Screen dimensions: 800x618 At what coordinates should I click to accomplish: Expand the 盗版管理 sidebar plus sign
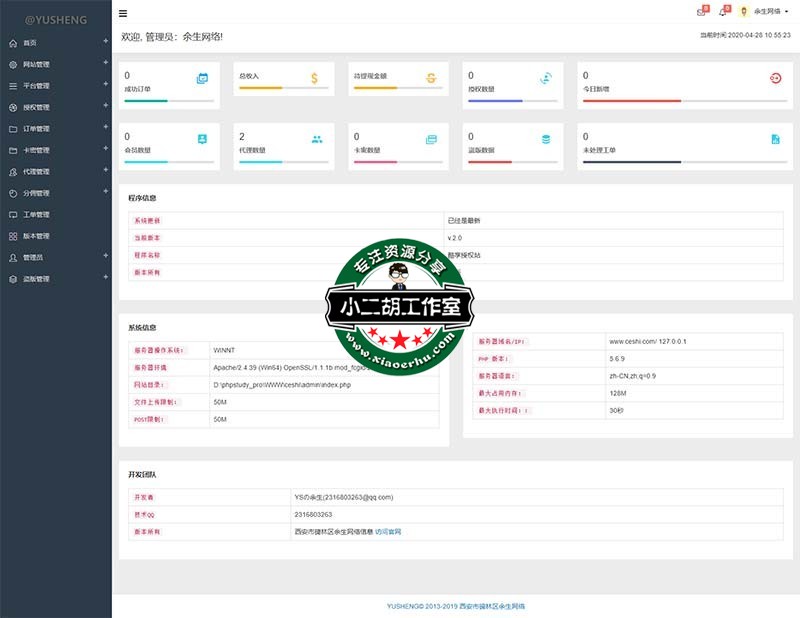coord(105,278)
